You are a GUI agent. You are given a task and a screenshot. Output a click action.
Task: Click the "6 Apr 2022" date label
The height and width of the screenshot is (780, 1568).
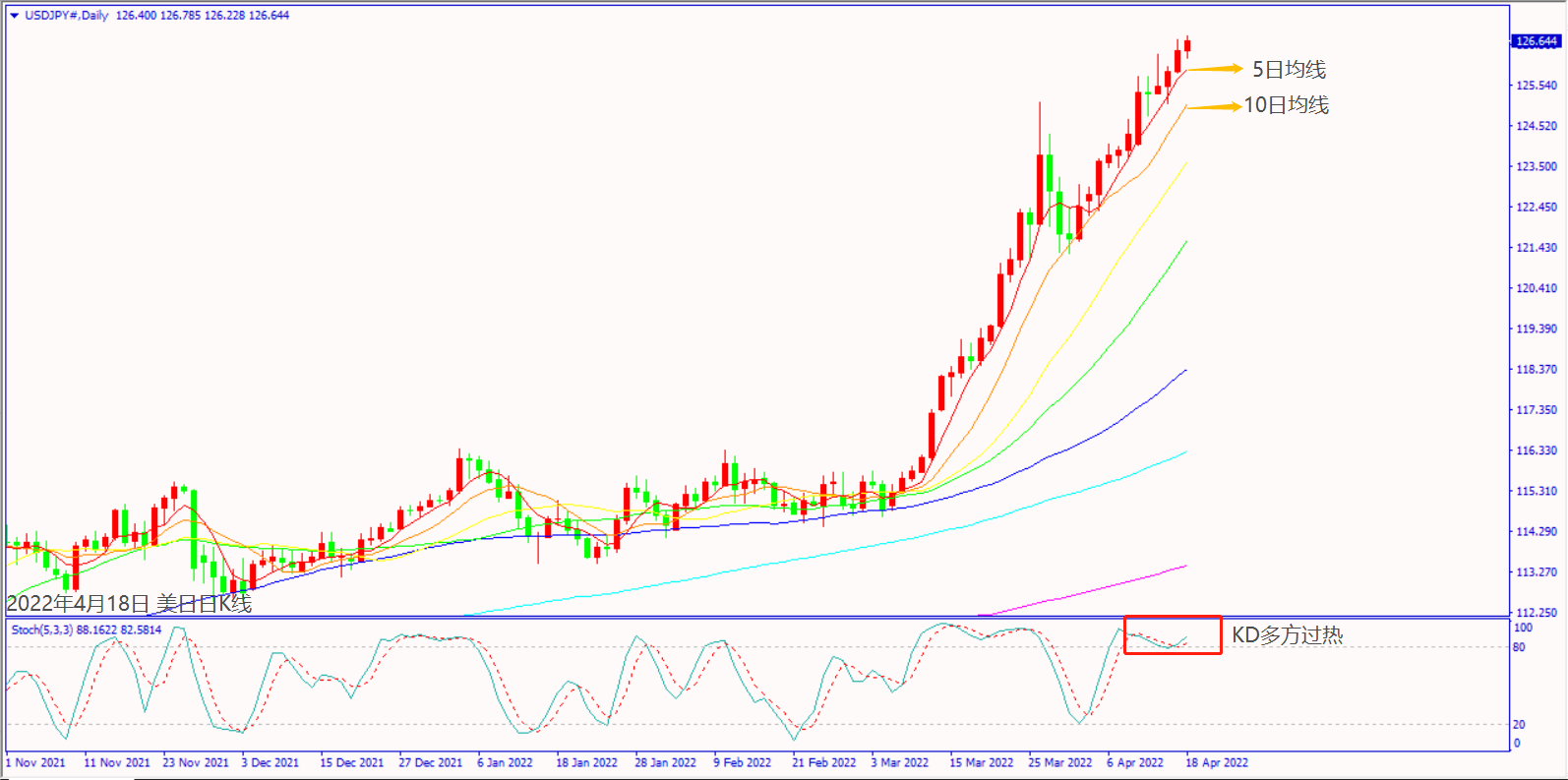click(x=1135, y=762)
